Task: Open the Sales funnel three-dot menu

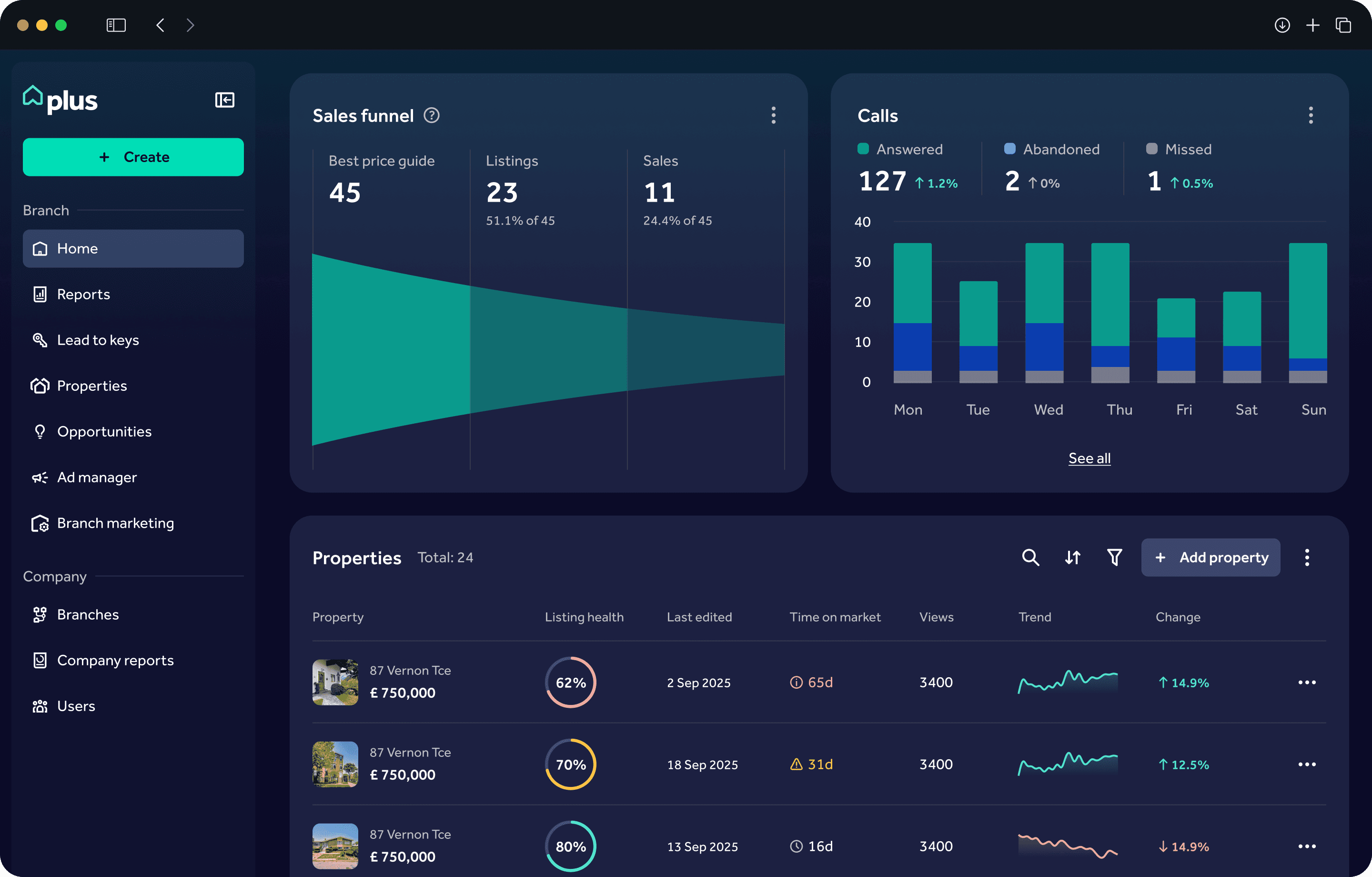Action: 773,115
